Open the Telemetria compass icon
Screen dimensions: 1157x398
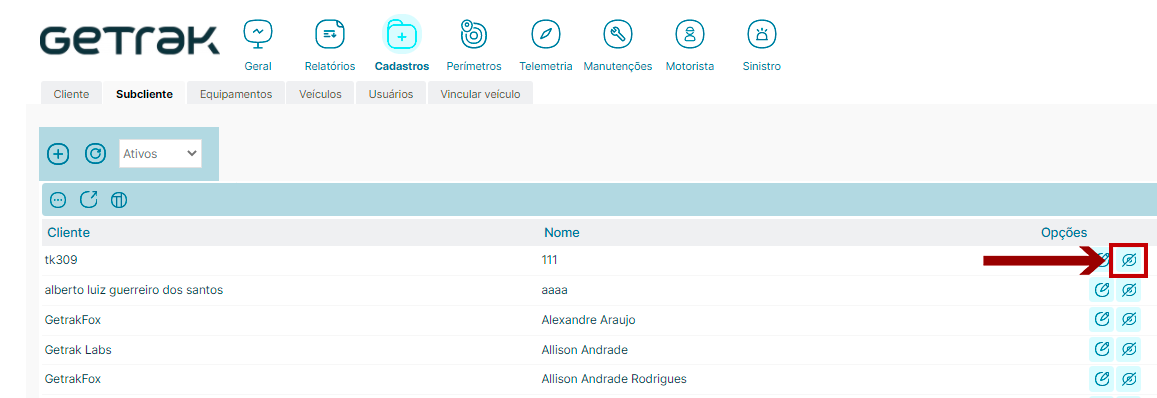(545, 34)
